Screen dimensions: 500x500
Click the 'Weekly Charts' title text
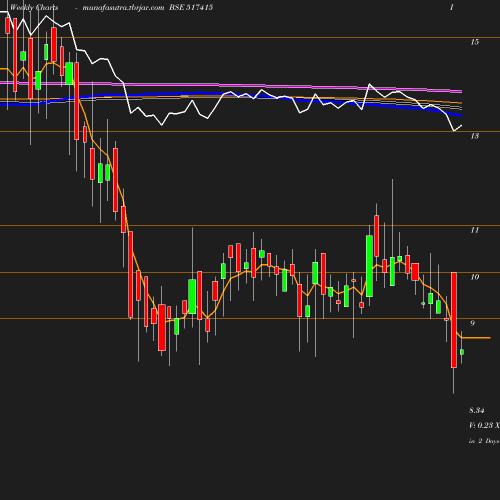coord(34,7)
